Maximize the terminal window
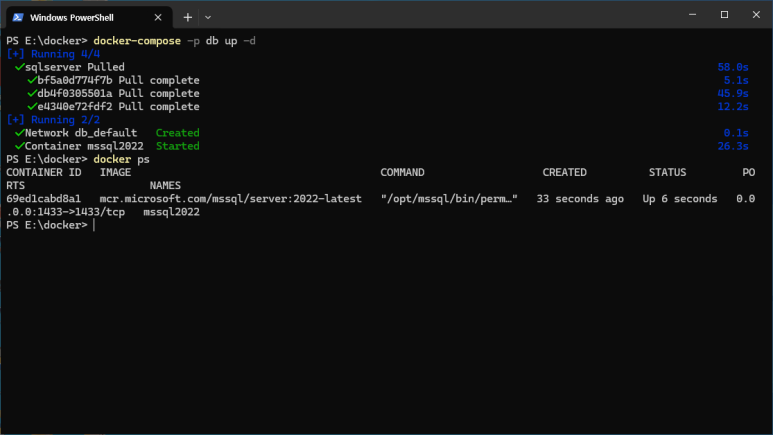 (724, 14)
